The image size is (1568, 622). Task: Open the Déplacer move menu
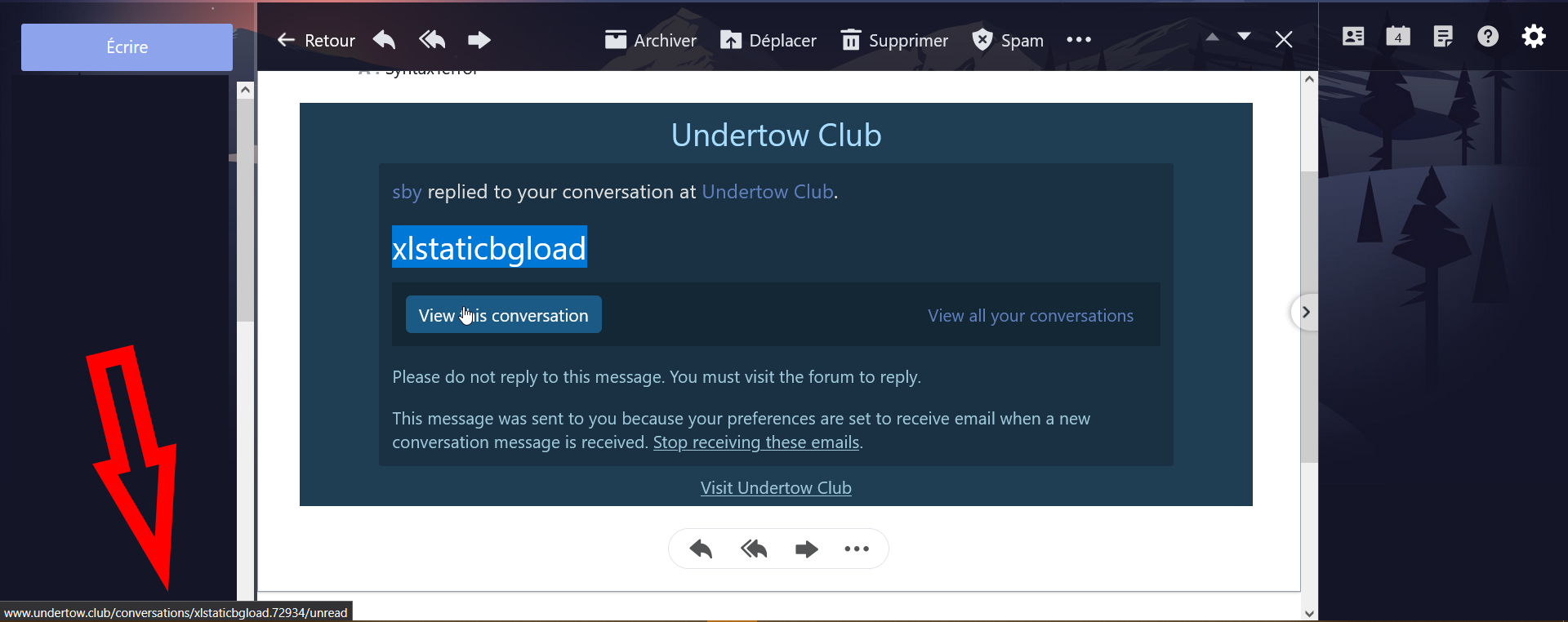click(768, 40)
